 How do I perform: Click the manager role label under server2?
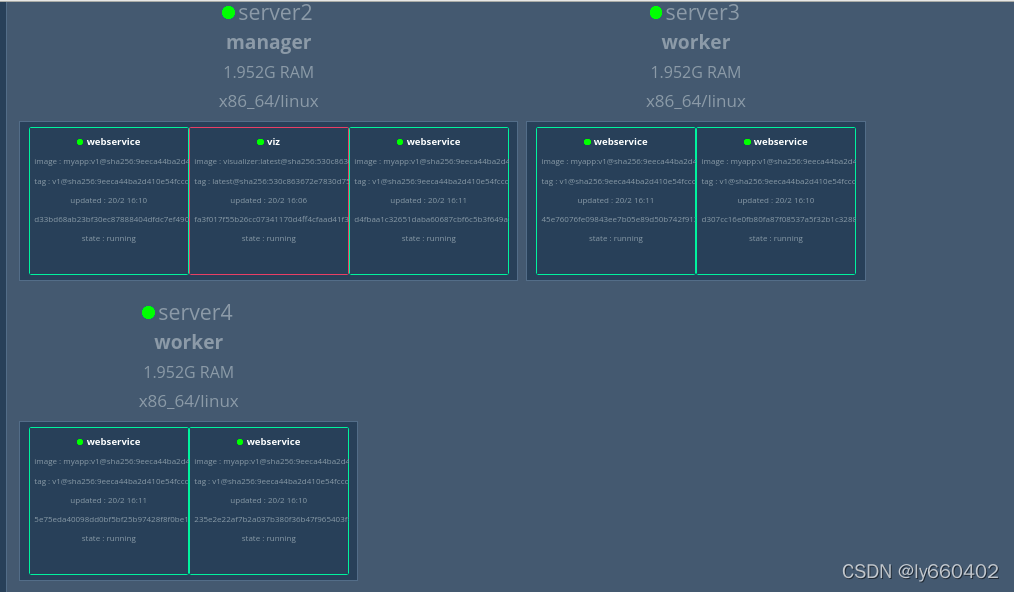[x=268, y=42]
